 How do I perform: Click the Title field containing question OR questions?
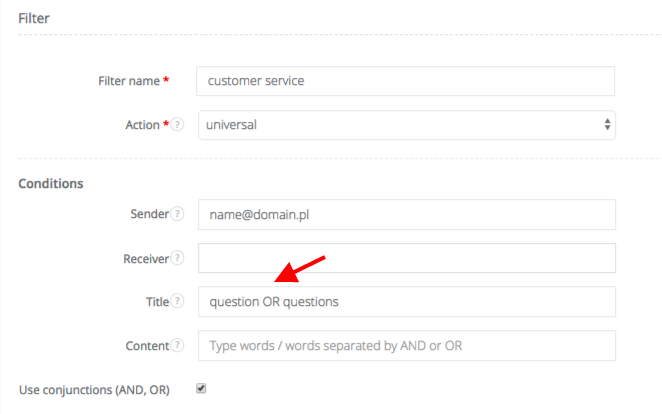coord(406,301)
